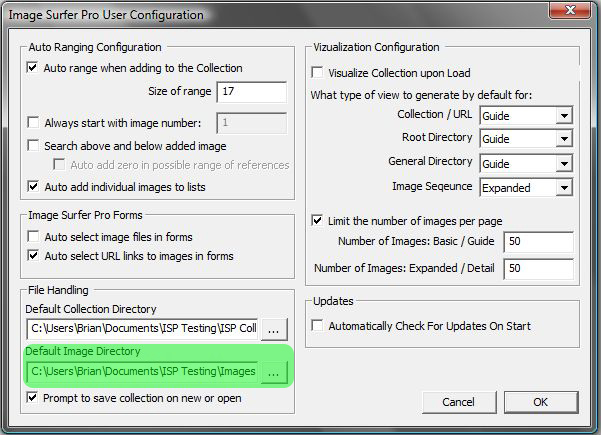Open the General Directory view dropdown
The image size is (601, 435).
(x=526, y=164)
